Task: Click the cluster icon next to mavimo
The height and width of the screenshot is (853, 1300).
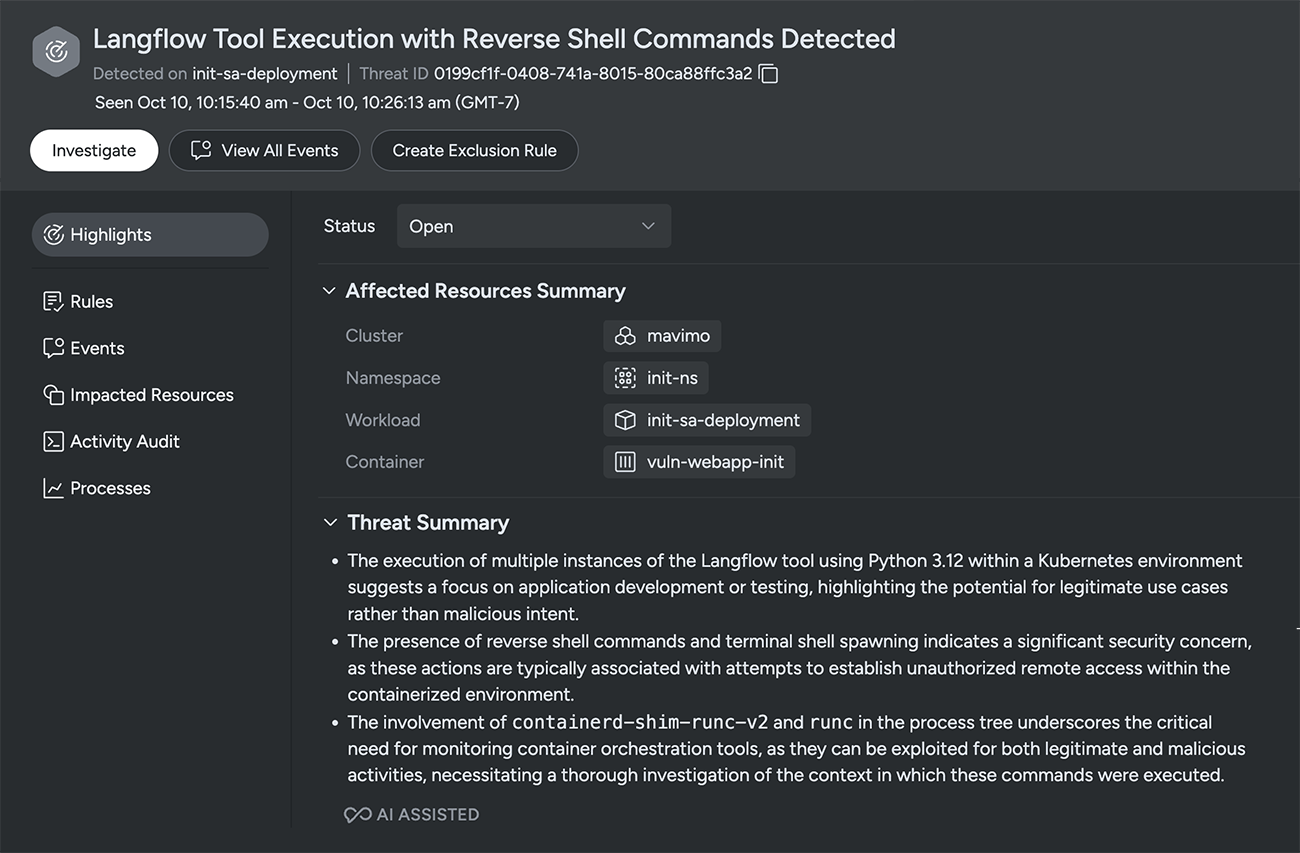Action: [625, 336]
